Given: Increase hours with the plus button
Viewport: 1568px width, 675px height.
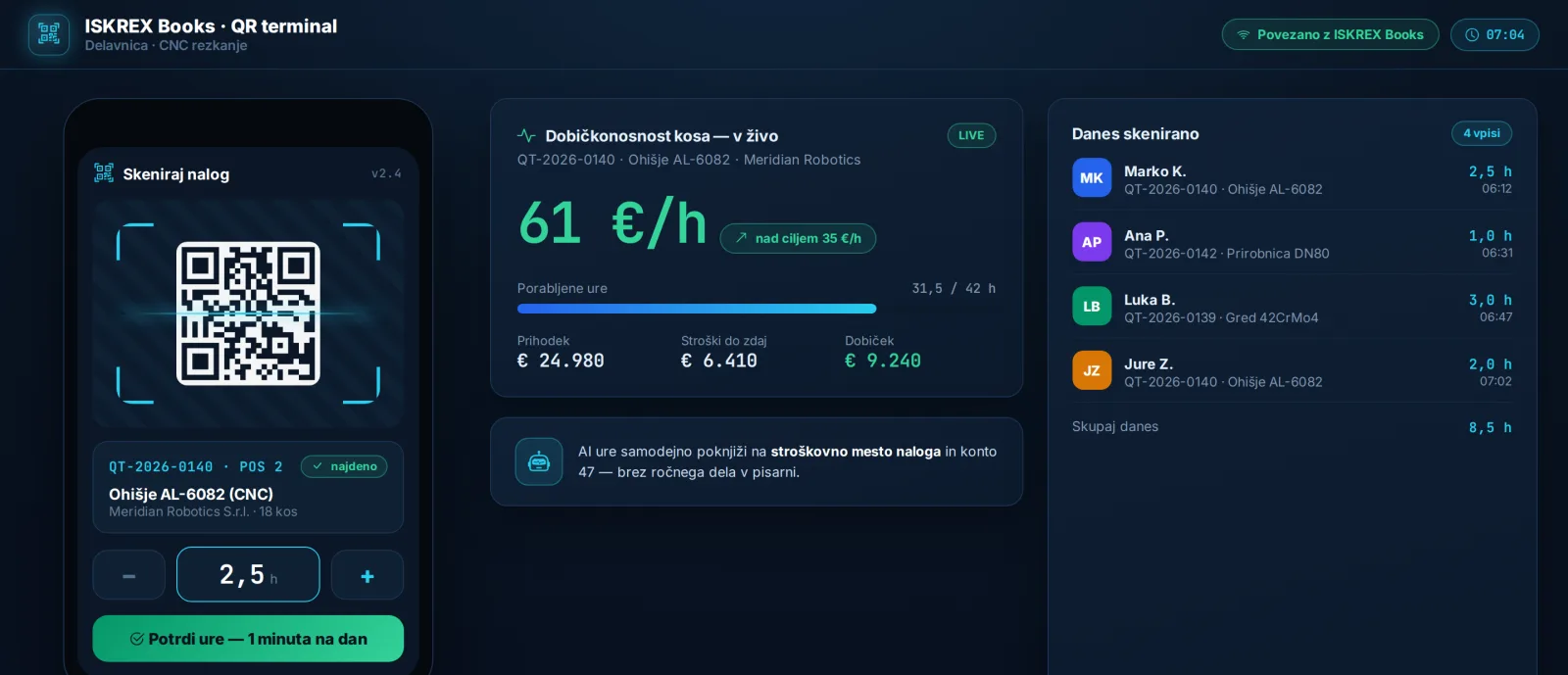Looking at the screenshot, I should click(367, 575).
